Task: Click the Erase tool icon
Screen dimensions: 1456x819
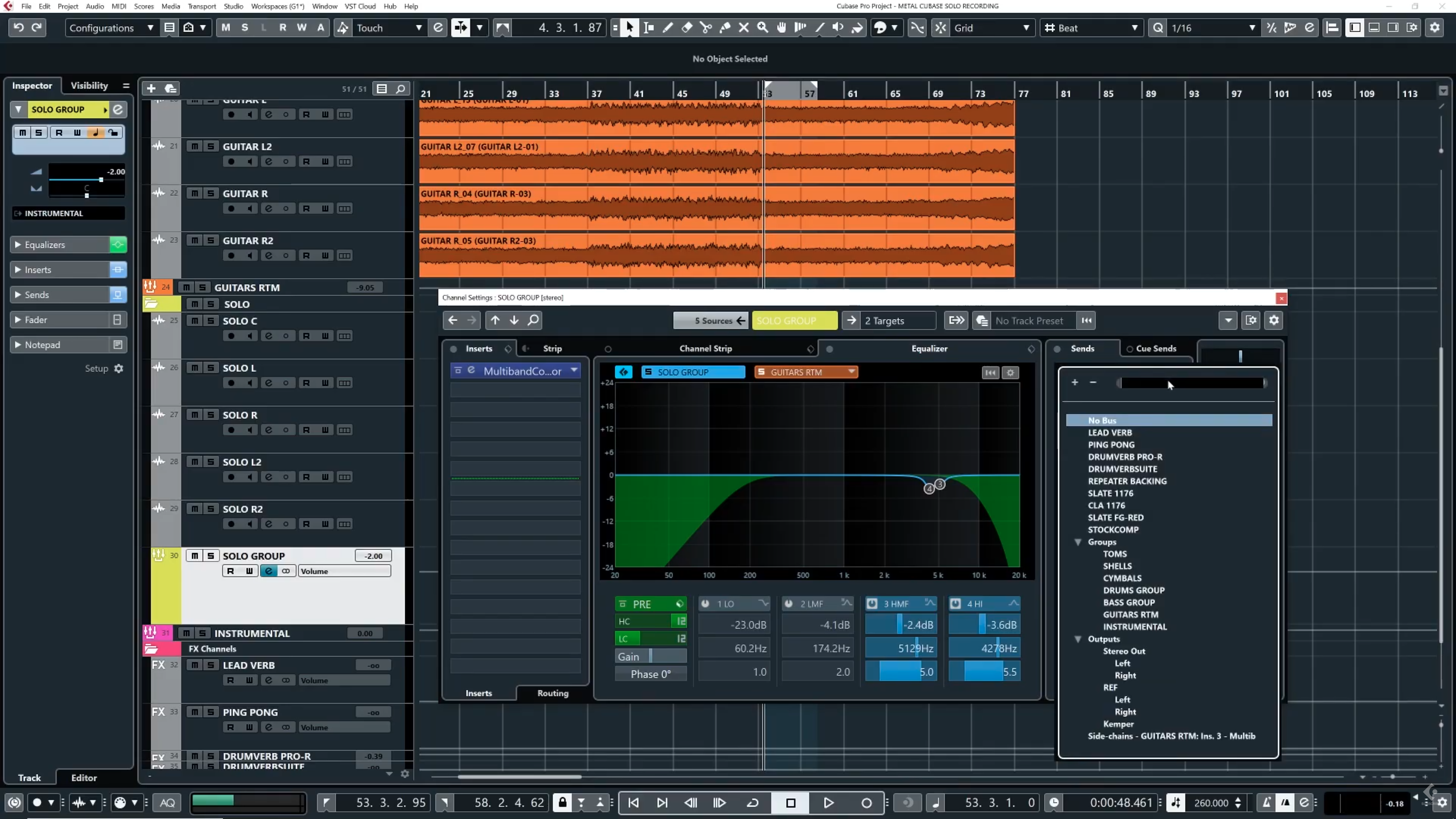Action: coord(687,28)
